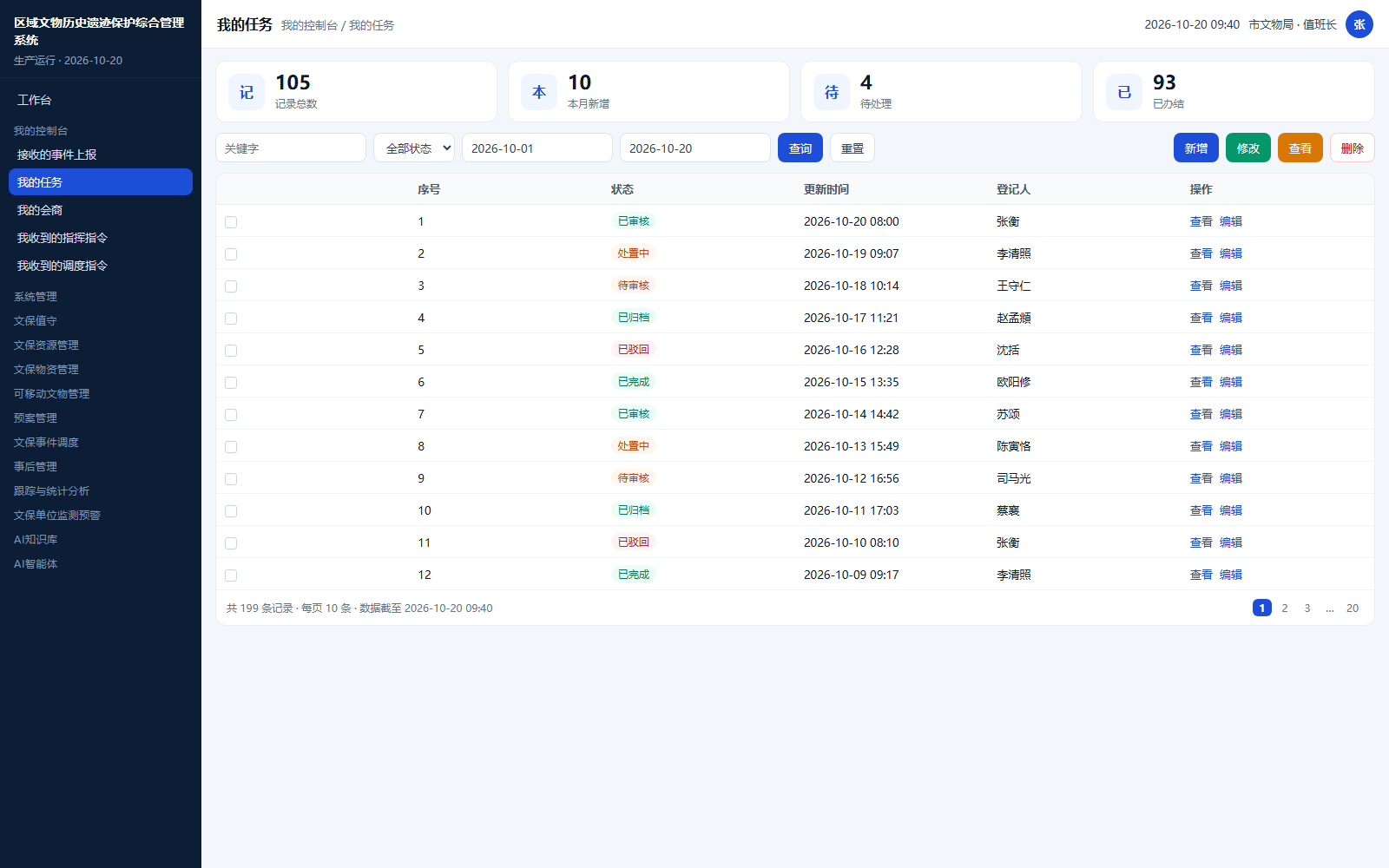
Task: Go to 接收的事件上报 menu item
Action: click(x=101, y=155)
